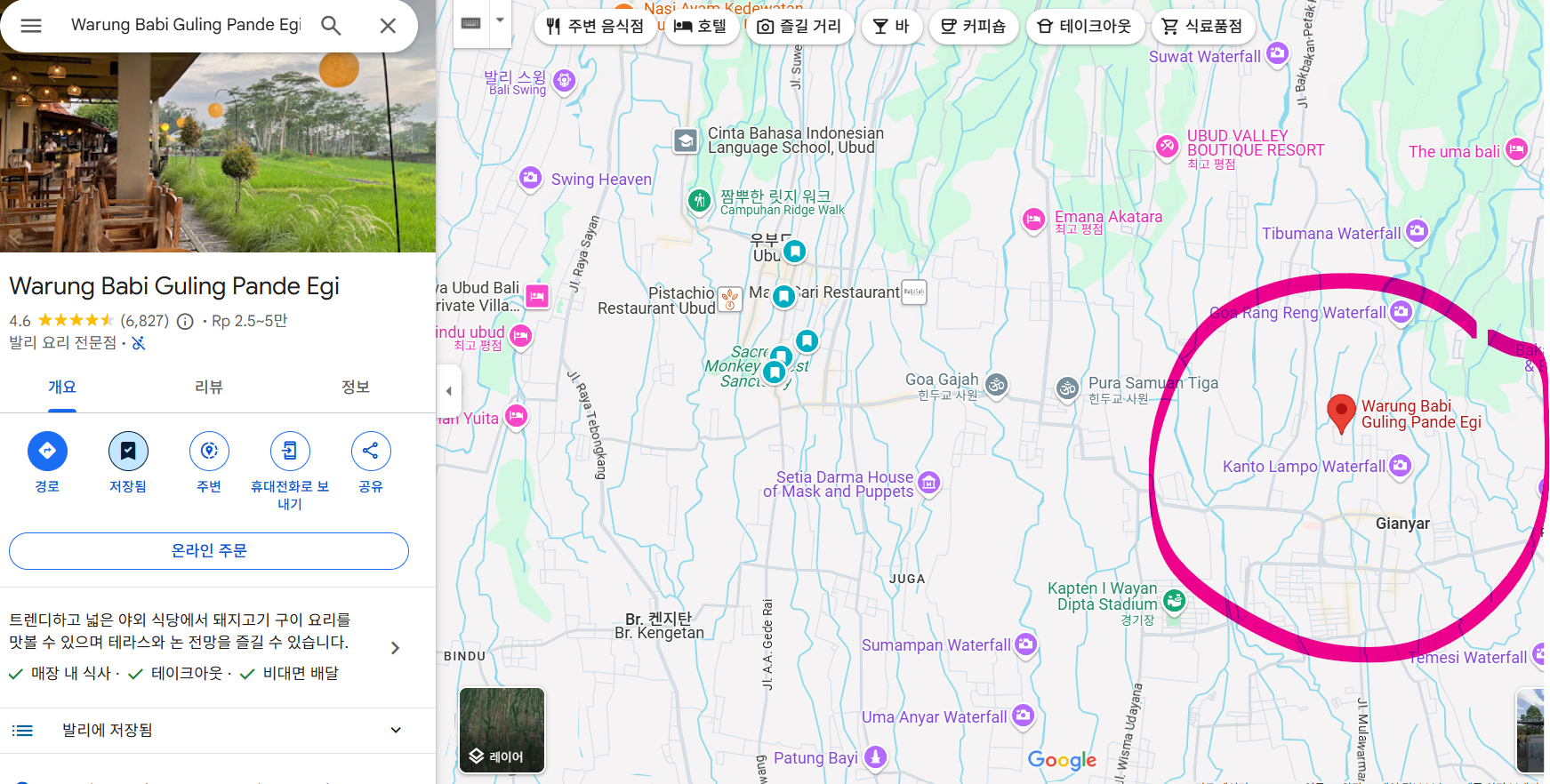Click the rating info icon

(x=185, y=321)
